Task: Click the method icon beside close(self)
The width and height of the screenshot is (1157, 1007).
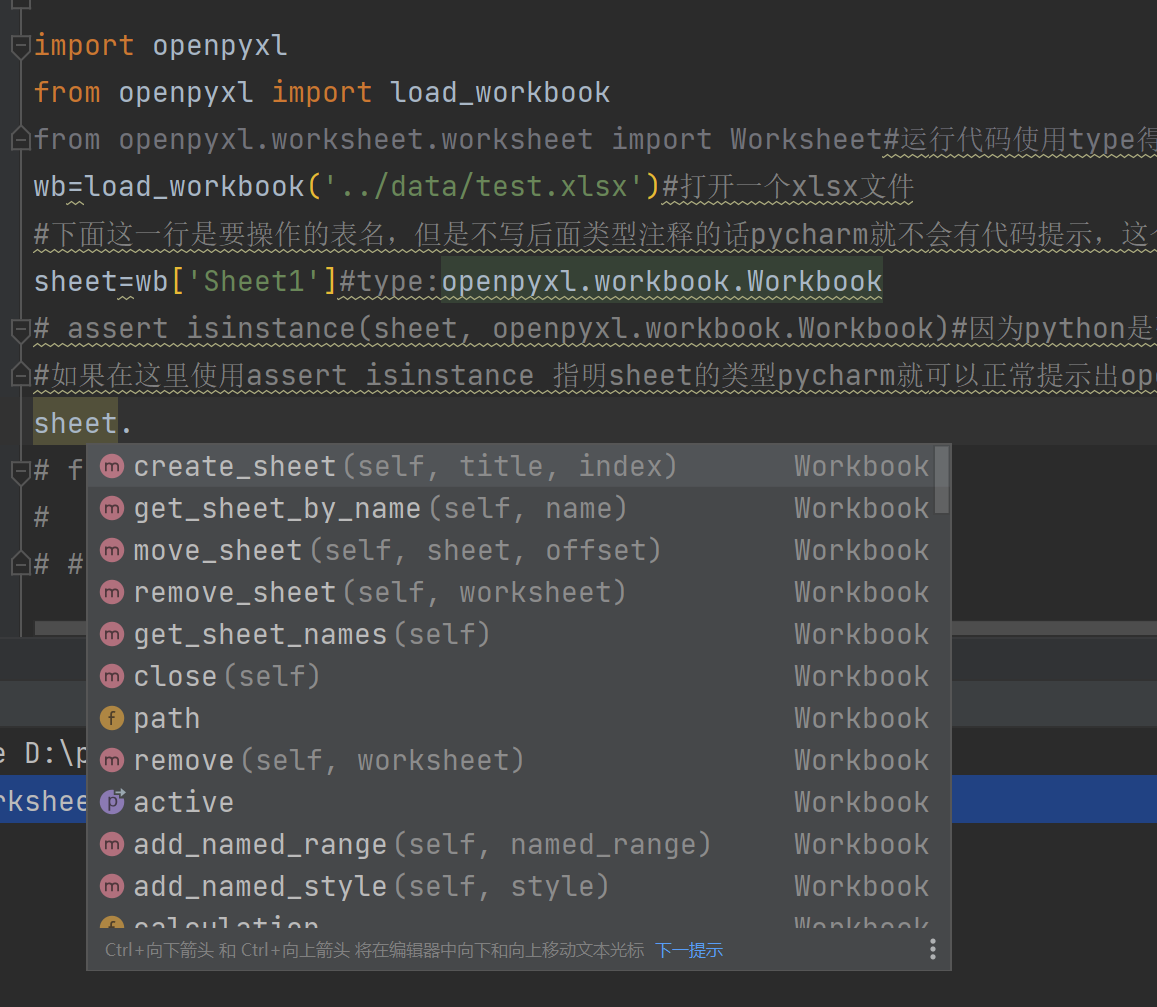Action: coord(112,676)
